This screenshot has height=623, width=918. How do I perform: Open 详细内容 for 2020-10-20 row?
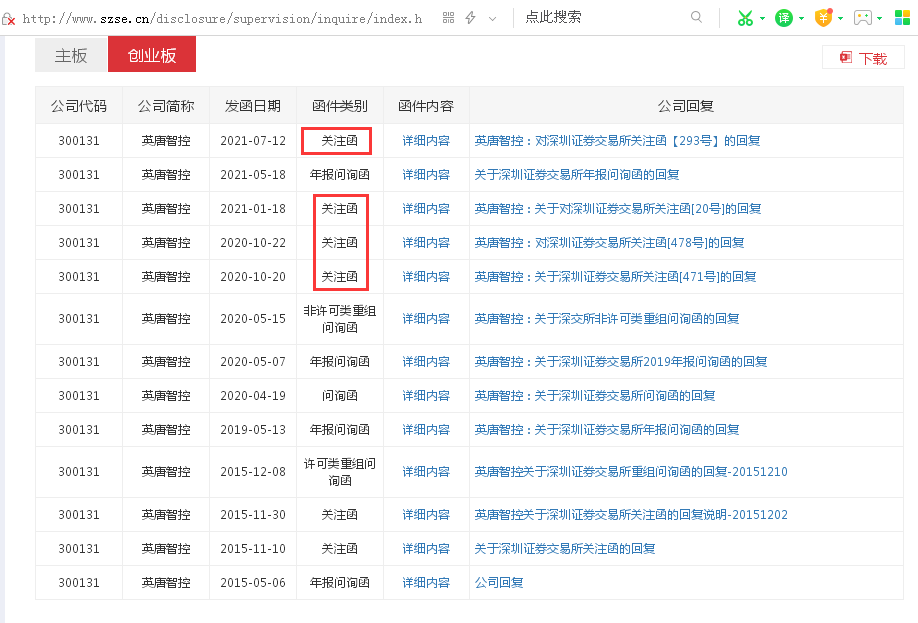click(426, 276)
